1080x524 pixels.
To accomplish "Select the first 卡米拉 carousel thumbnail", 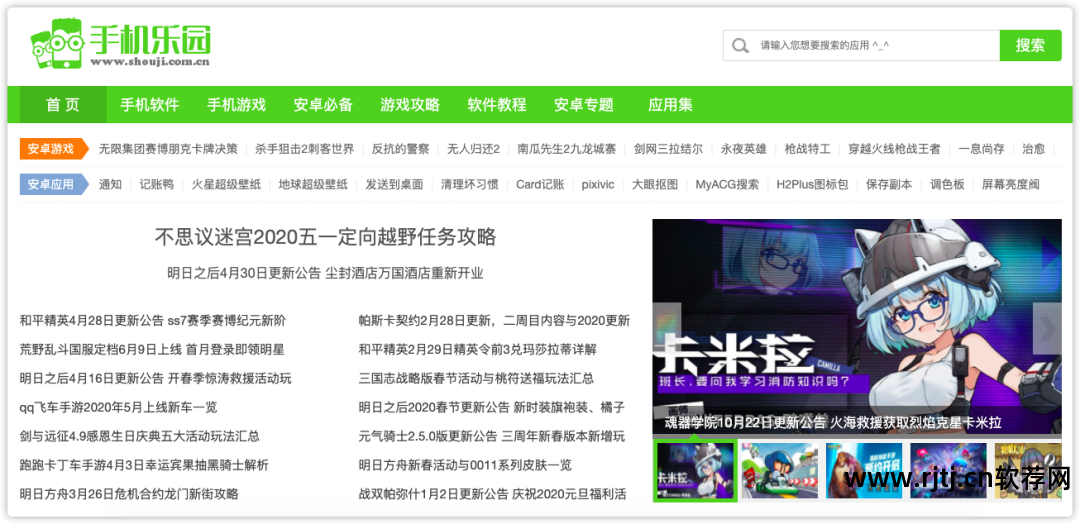I will point(695,471).
